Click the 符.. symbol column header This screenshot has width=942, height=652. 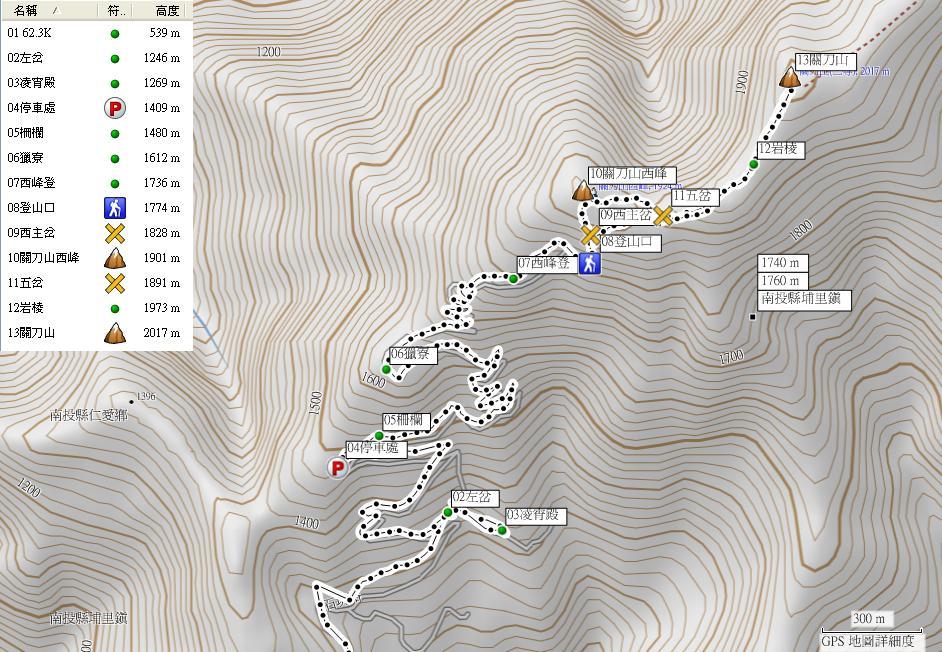click(115, 10)
